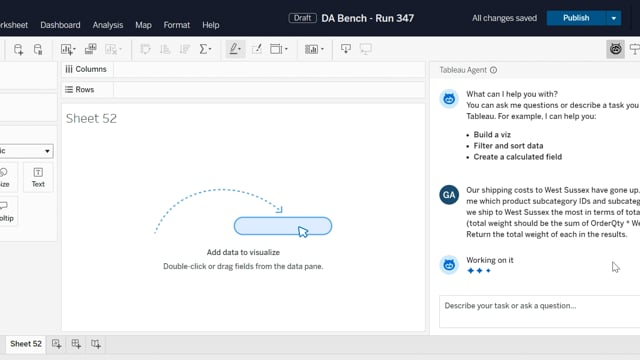Open the Show Me dropdown arrow
Image resolution: width=640 pixels, height=360 pixels.
[322, 49]
